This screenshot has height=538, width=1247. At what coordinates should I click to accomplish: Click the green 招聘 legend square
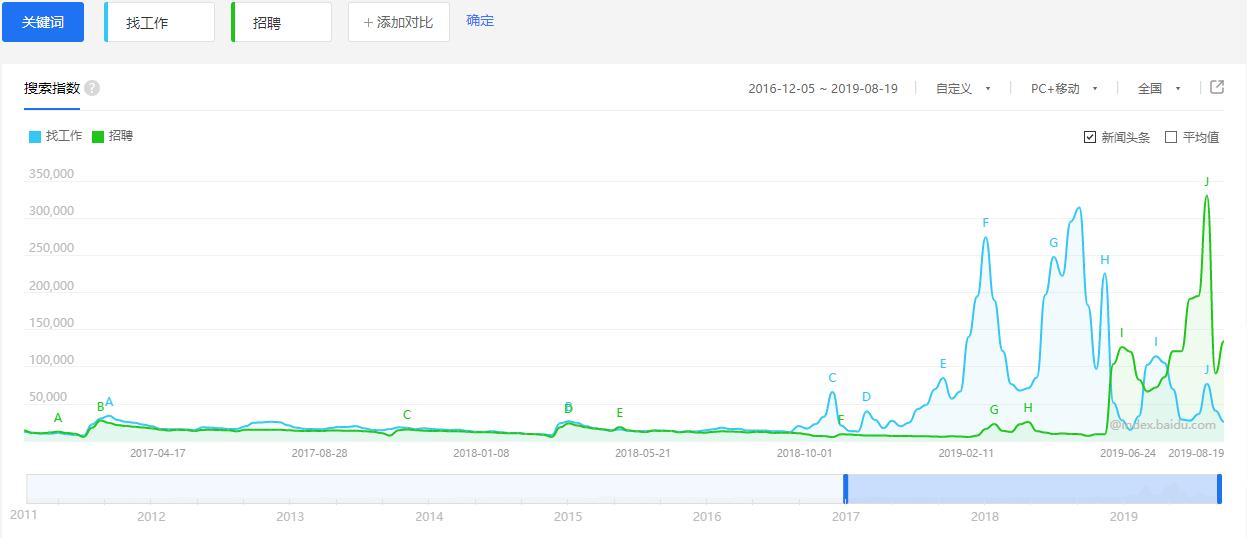98,136
